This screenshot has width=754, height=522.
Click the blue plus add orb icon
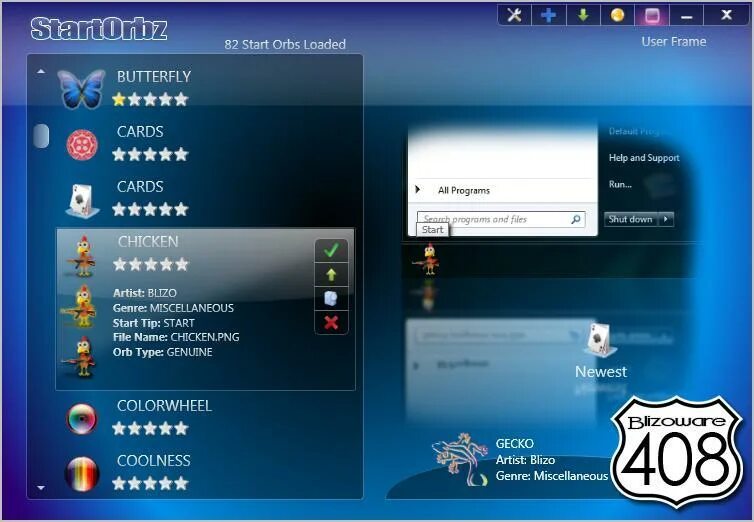pyautogui.click(x=549, y=15)
